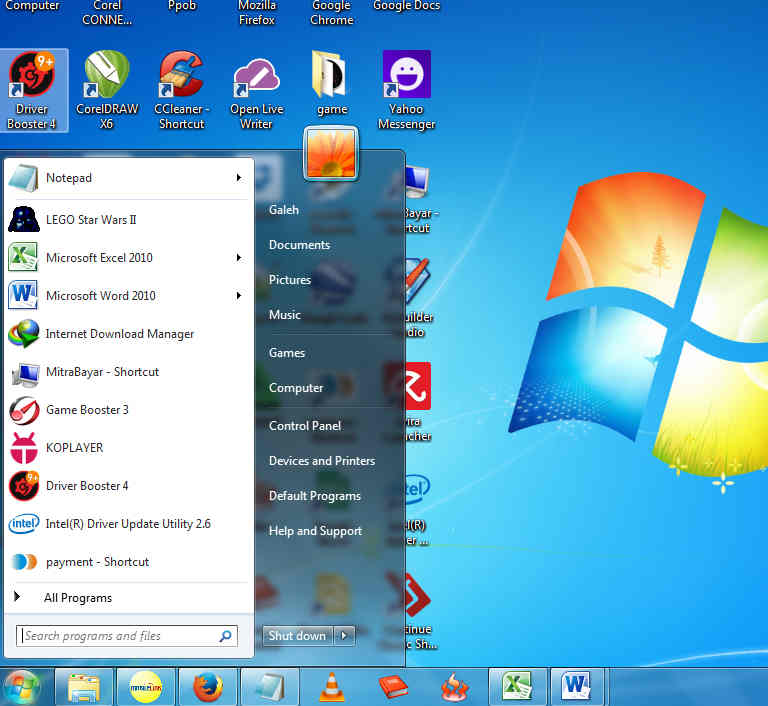Viewport: 768px width, 706px height.
Task: Expand the All Programs arrow
Action: pyautogui.click(x=17, y=597)
